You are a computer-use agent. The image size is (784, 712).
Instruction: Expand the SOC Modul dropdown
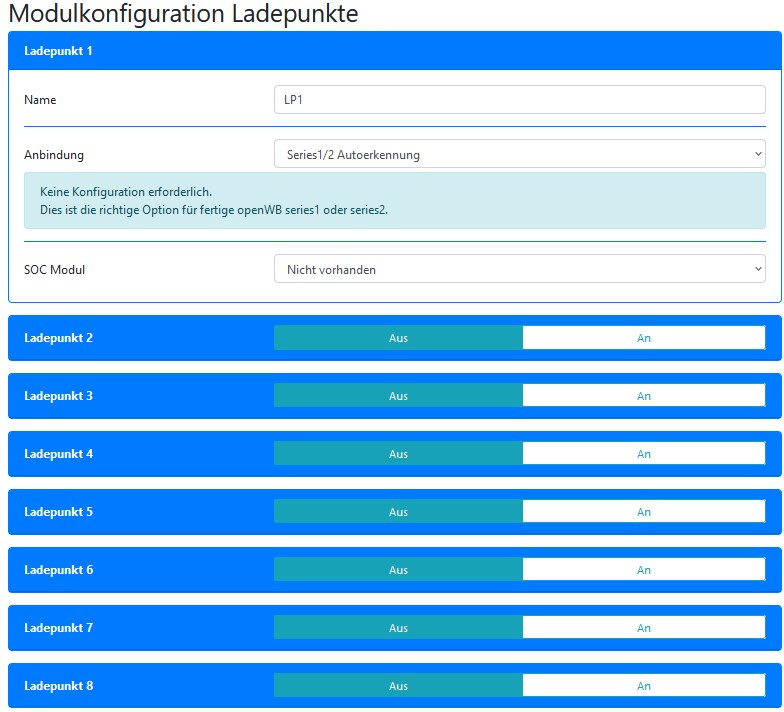[x=519, y=269]
